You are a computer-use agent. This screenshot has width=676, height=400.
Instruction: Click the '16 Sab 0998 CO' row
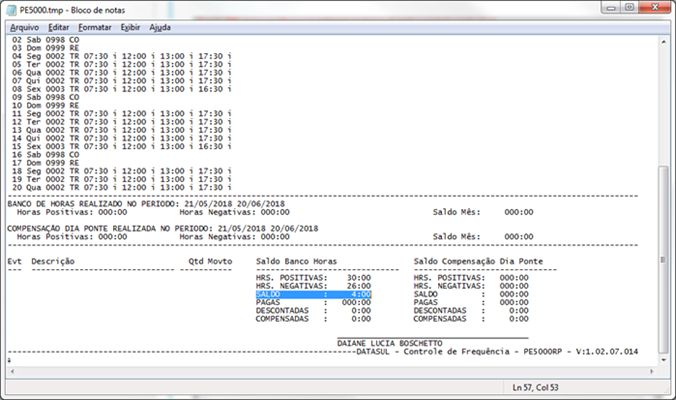[45, 155]
